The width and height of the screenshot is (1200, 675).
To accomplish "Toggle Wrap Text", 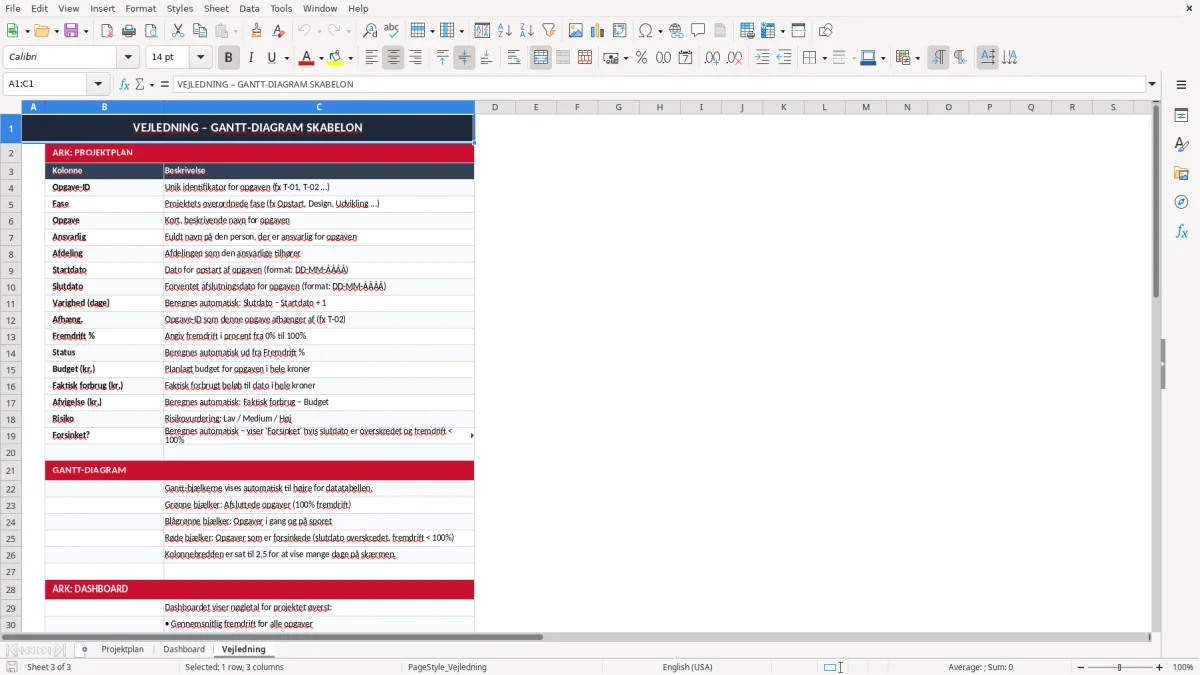I will (x=514, y=58).
